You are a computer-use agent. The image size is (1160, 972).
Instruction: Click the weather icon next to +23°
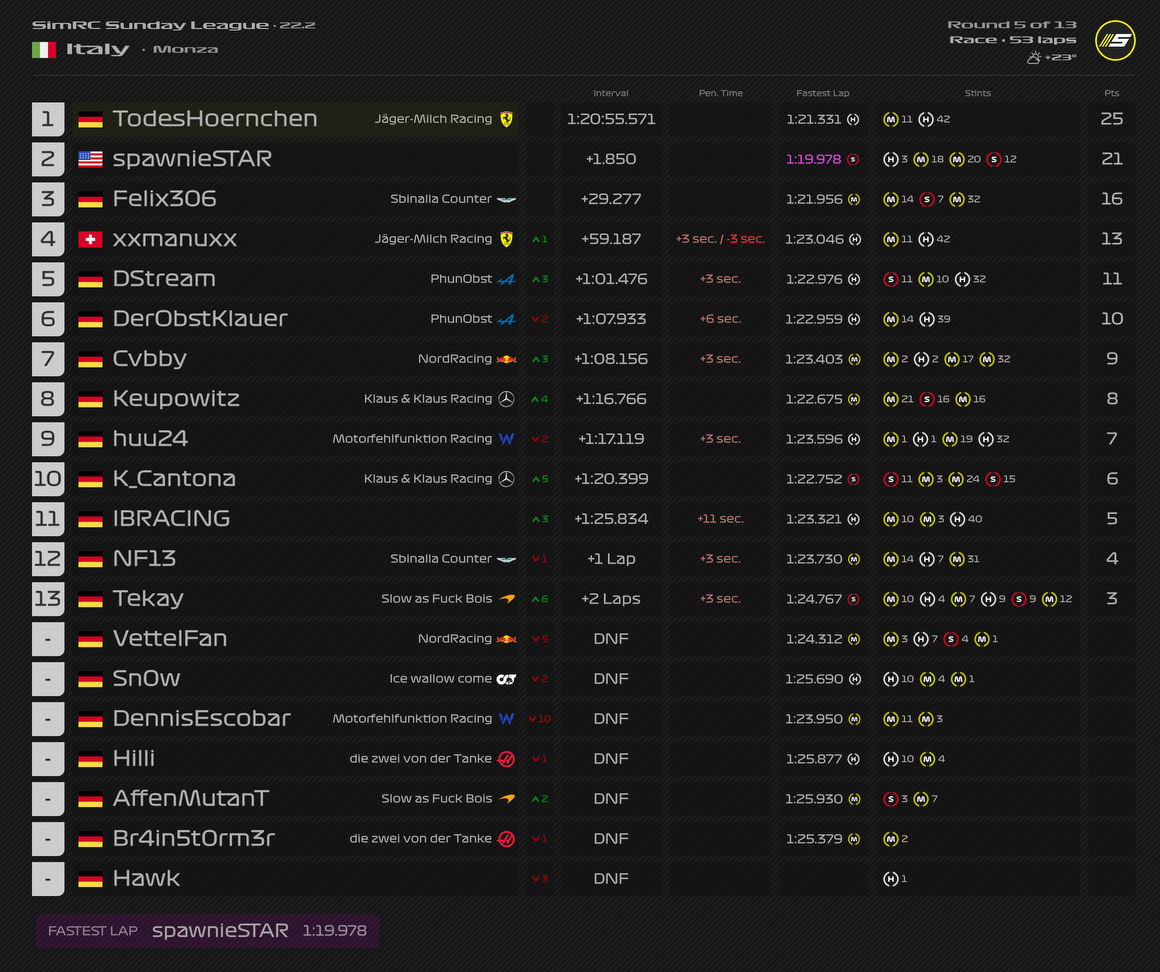(x=1033, y=58)
